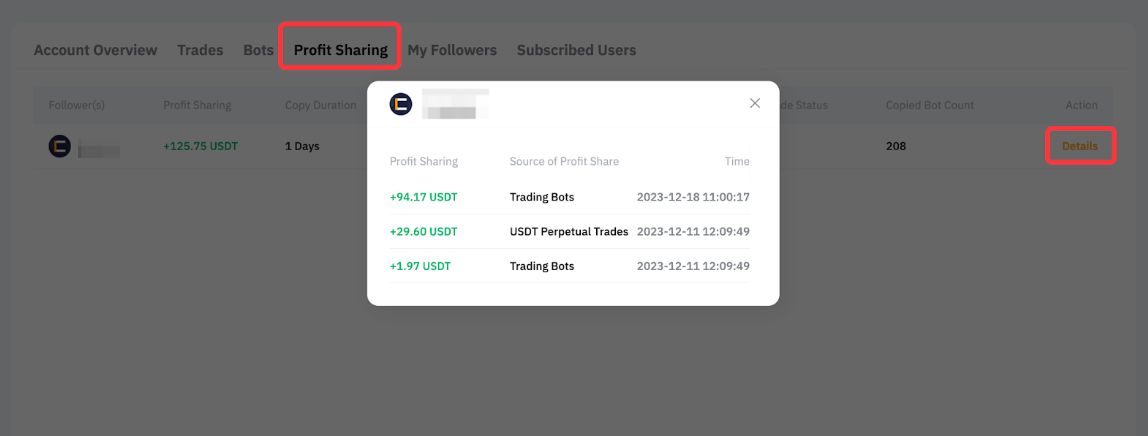This screenshot has height=436, width=1148.
Task: Switch to the Subscribed Users tab
Action: point(576,50)
